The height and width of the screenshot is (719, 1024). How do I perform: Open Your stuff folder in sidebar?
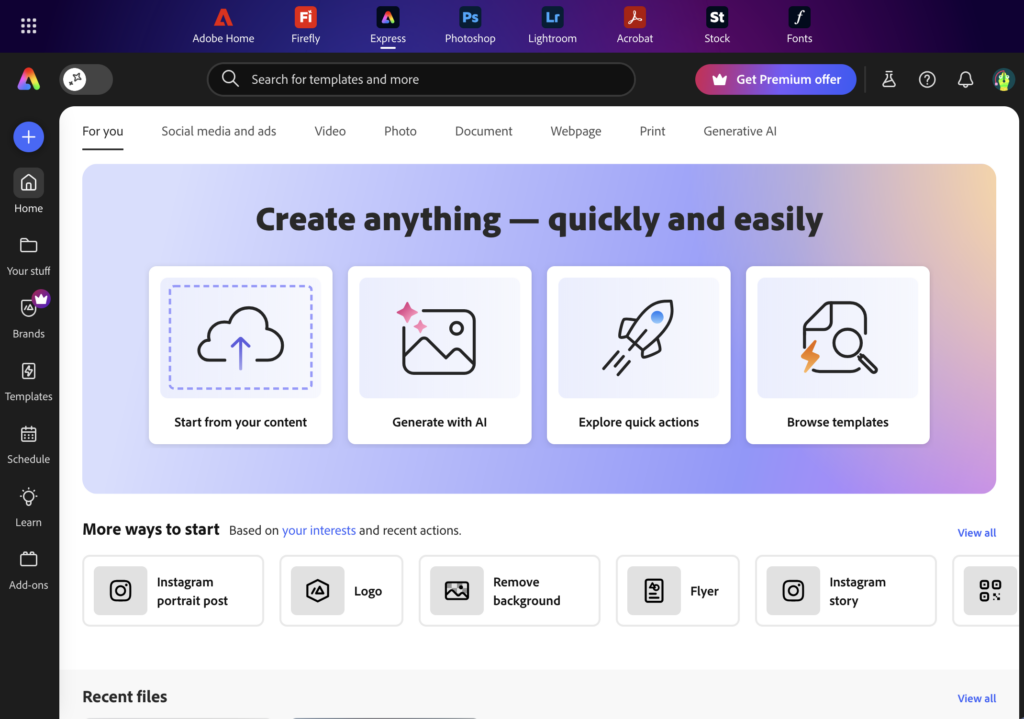coord(29,256)
